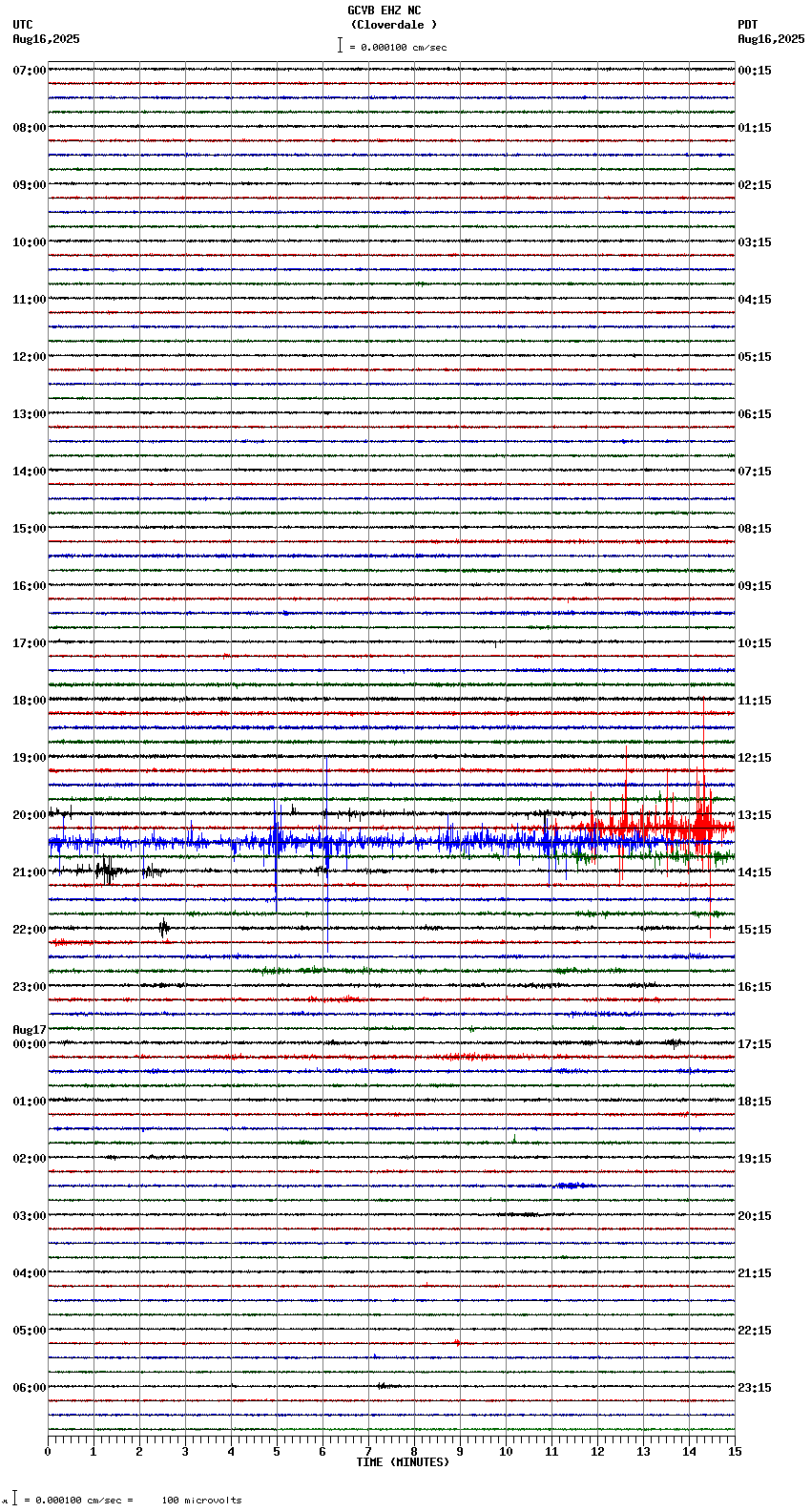The image size is (811, 1512).
Task: Select the '09:15' PDT time label
Action: 755,586
